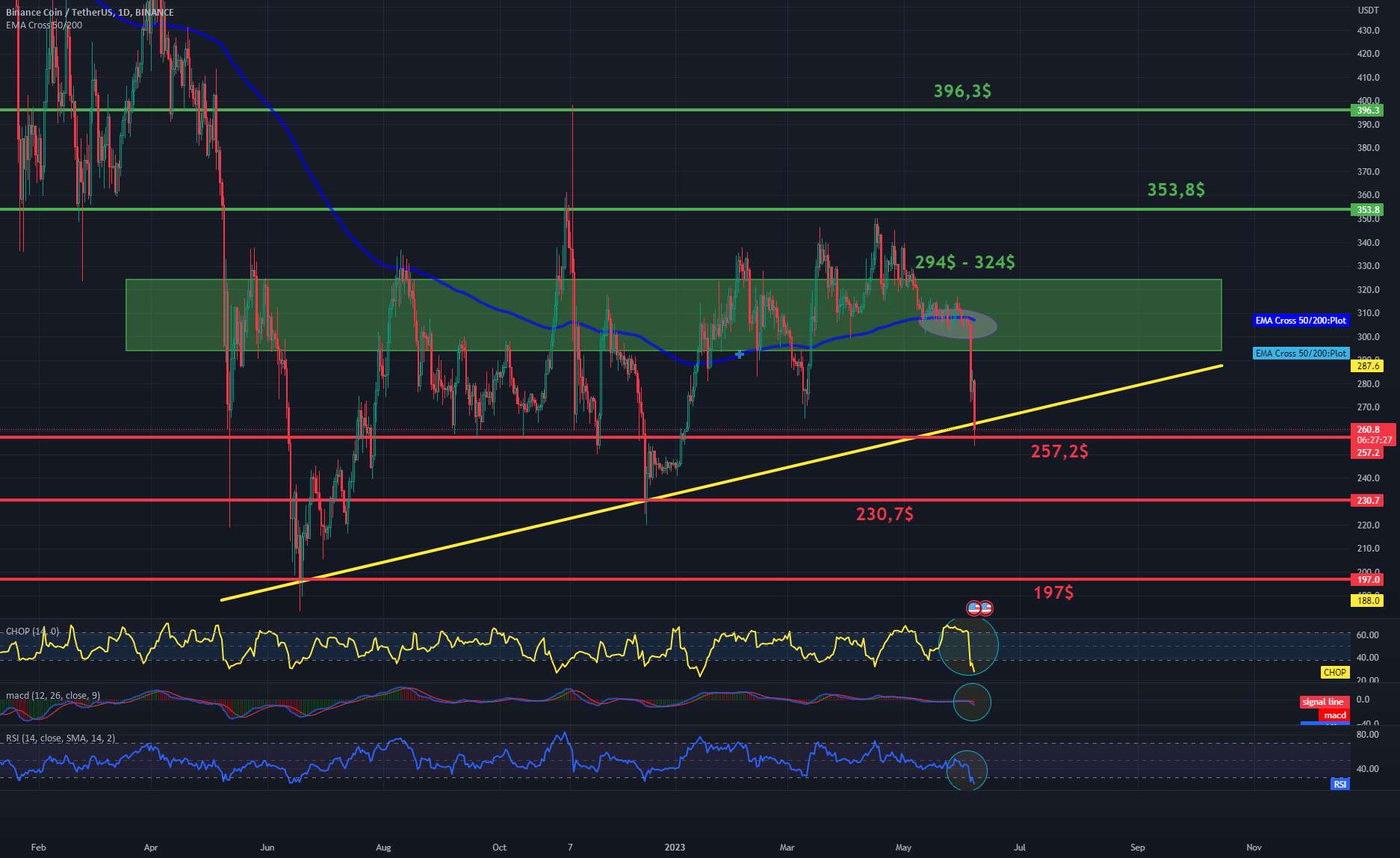Select the 257,2$ text annotation
The image size is (1400, 858).
(x=1059, y=451)
